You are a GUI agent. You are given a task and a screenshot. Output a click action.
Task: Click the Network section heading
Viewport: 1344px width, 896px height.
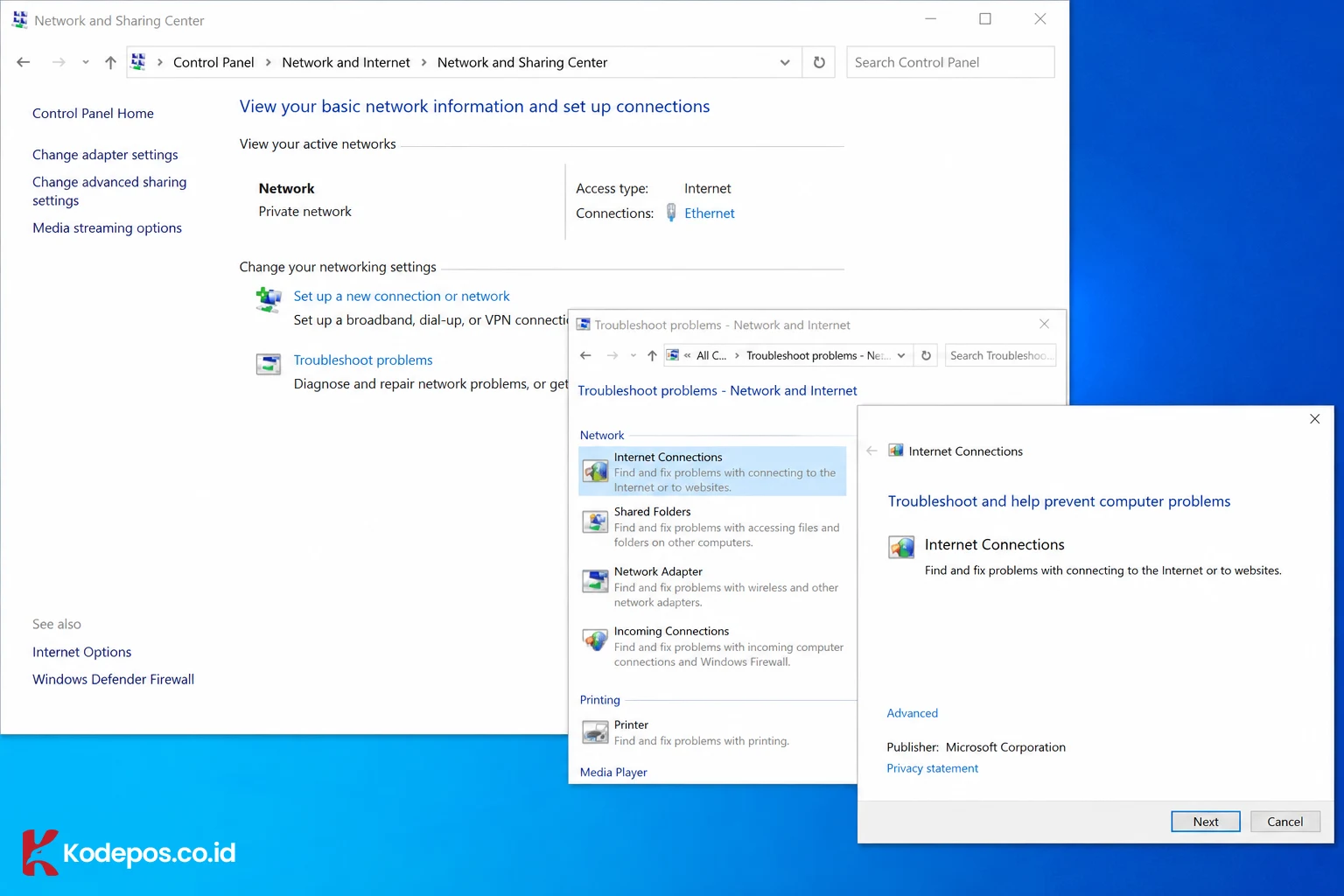tap(602, 435)
